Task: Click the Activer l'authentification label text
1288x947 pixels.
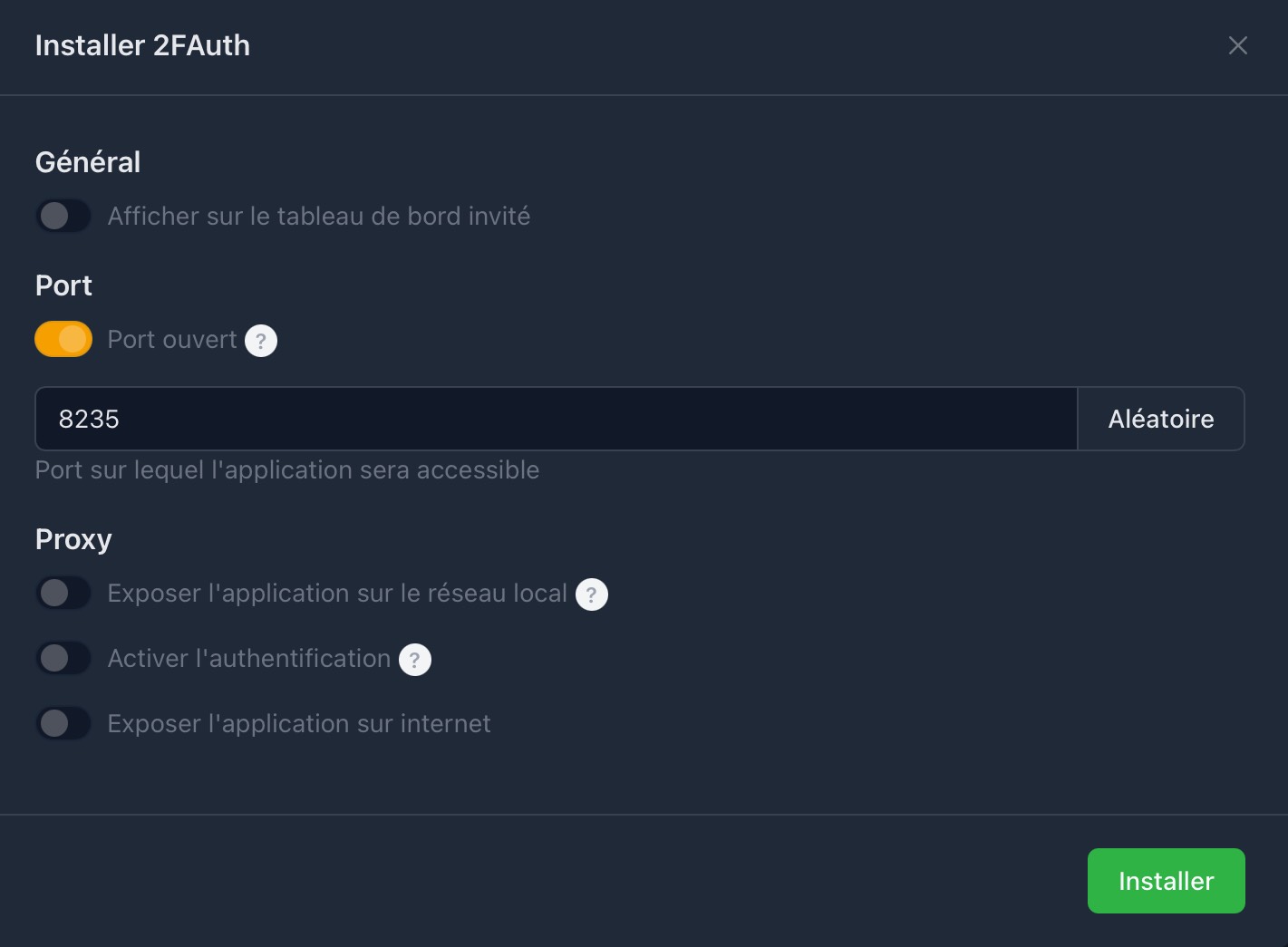Action: coord(249,658)
